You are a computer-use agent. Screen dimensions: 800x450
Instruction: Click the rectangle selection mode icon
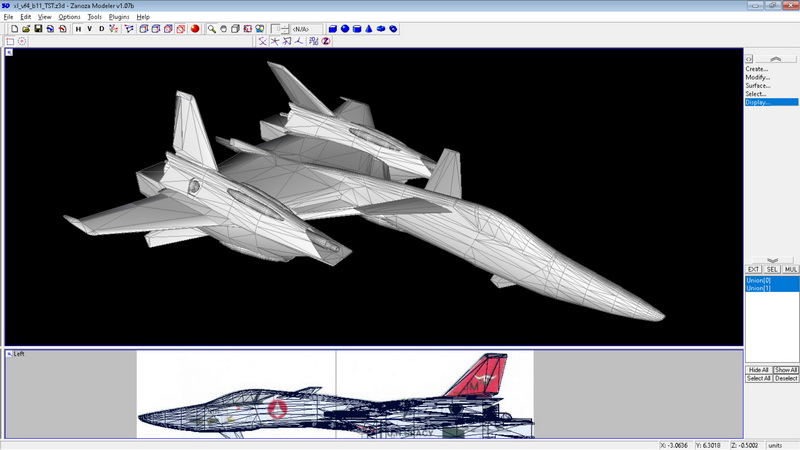pyautogui.click(x=10, y=41)
